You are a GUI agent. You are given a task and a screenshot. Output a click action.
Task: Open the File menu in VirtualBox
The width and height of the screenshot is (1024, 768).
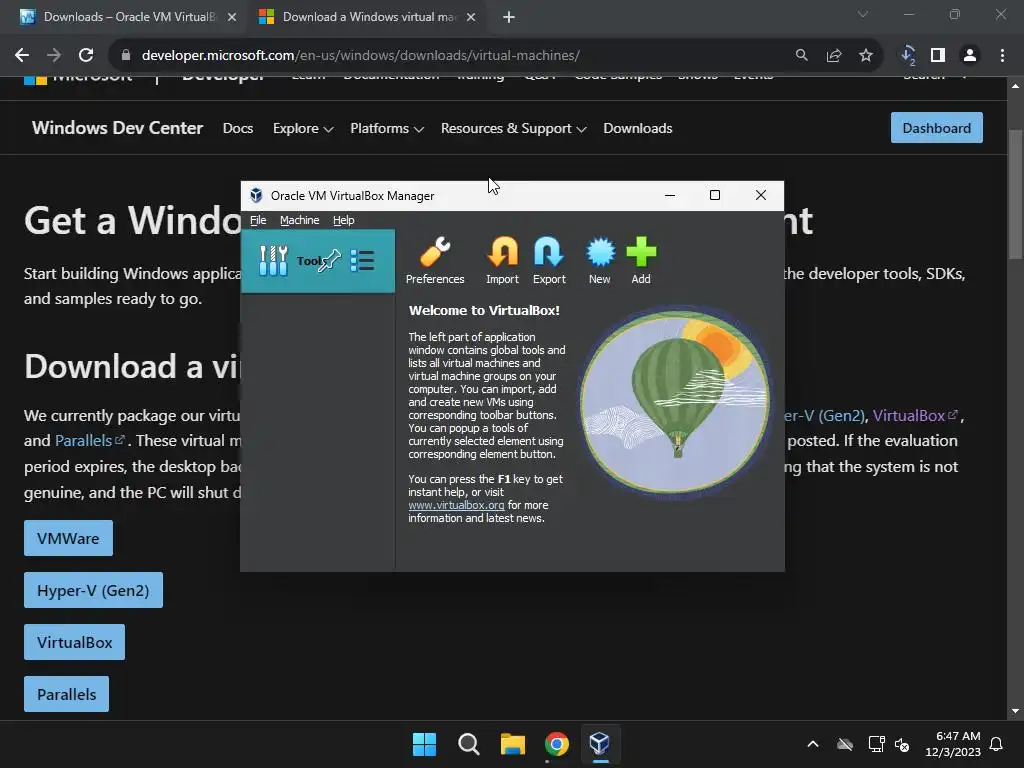[258, 220]
